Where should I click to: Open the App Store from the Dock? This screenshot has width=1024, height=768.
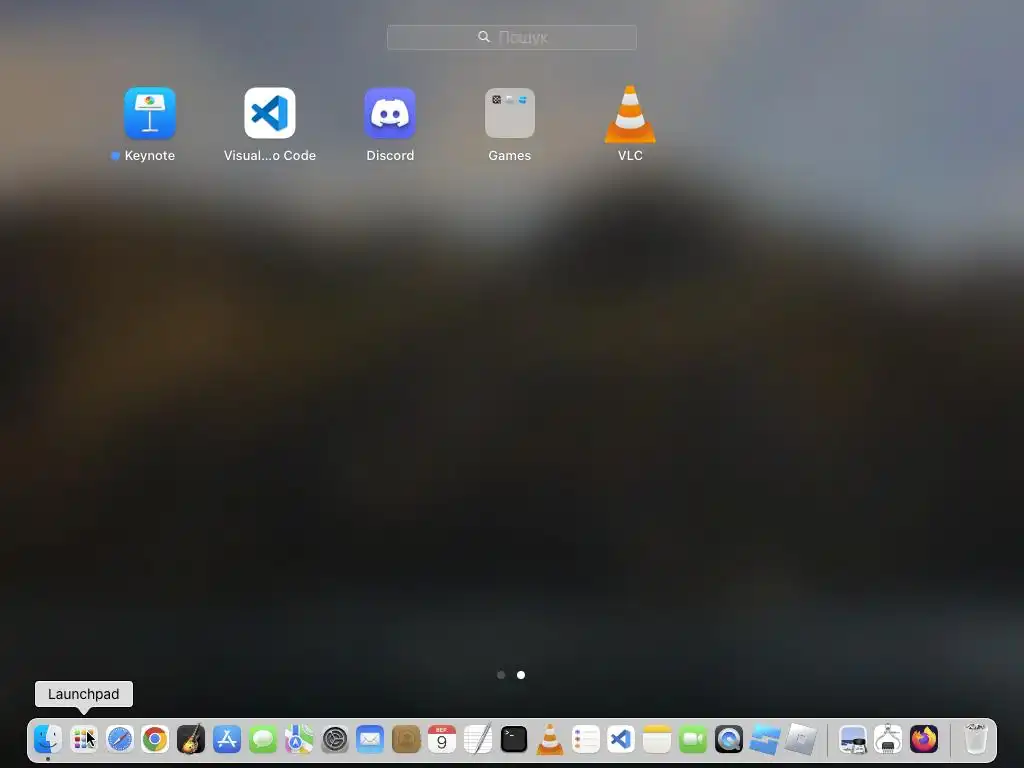tap(227, 739)
